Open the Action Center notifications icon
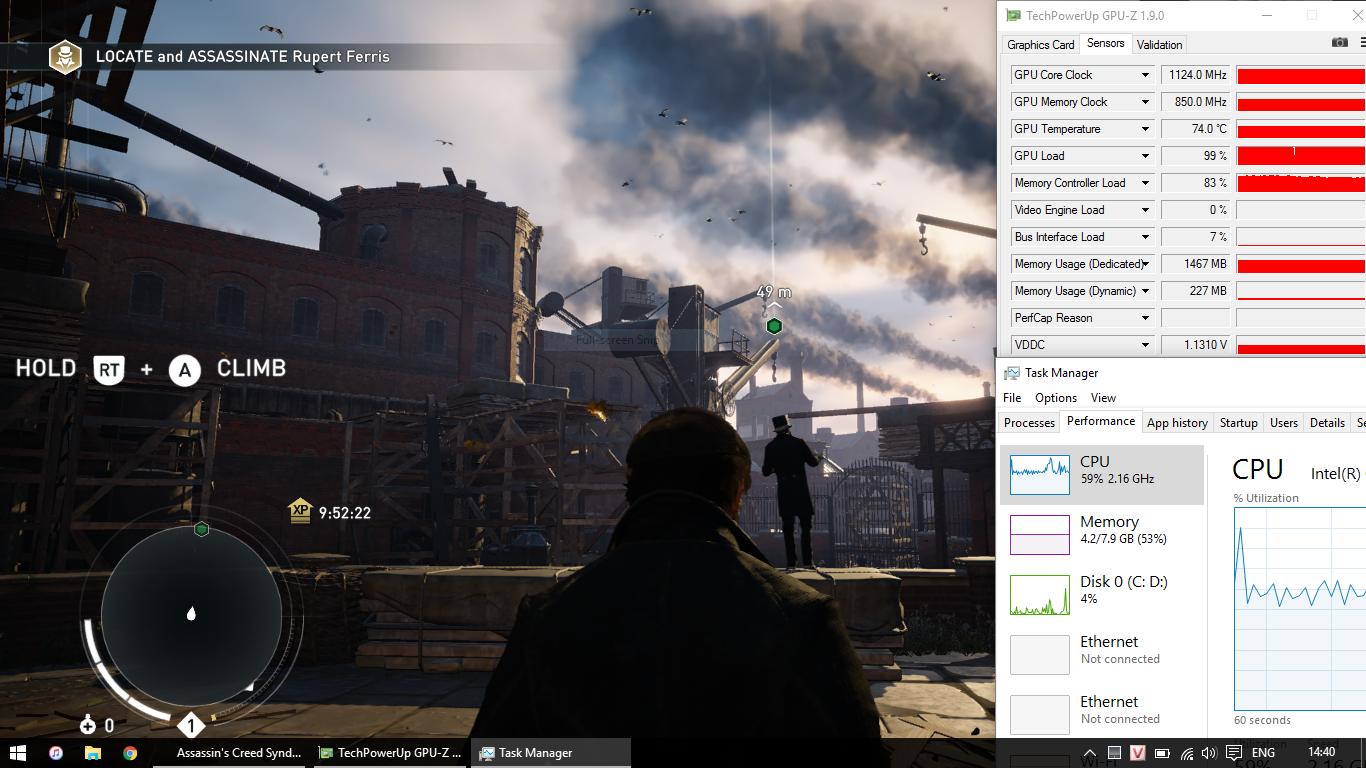The width and height of the screenshot is (1366, 768). pos(1234,753)
